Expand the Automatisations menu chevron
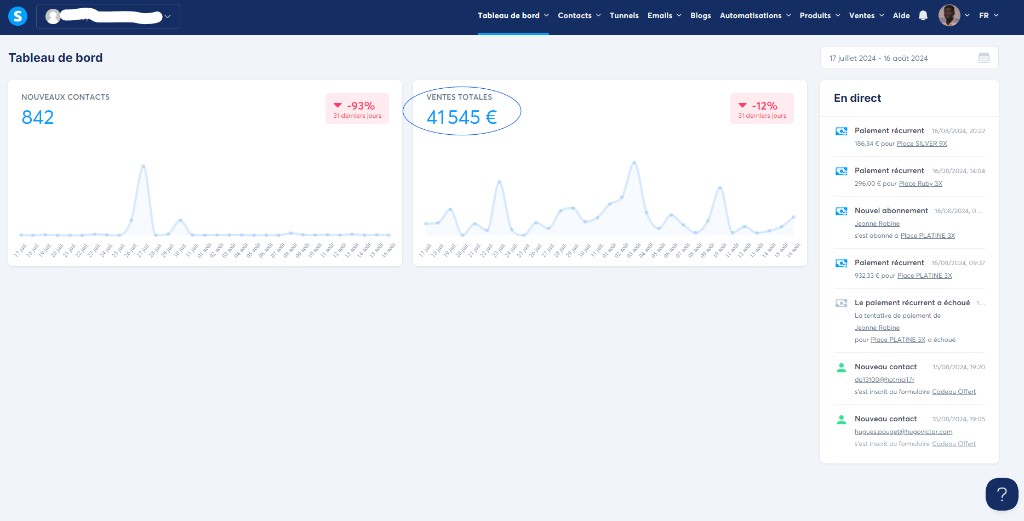The image size is (1024, 521). click(x=788, y=16)
